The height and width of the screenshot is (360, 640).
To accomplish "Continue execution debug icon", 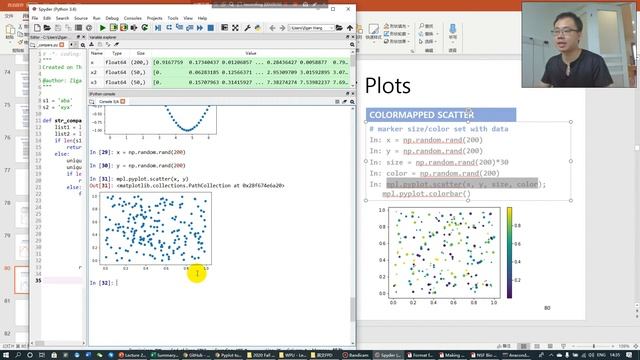I will [x=200, y=28].
